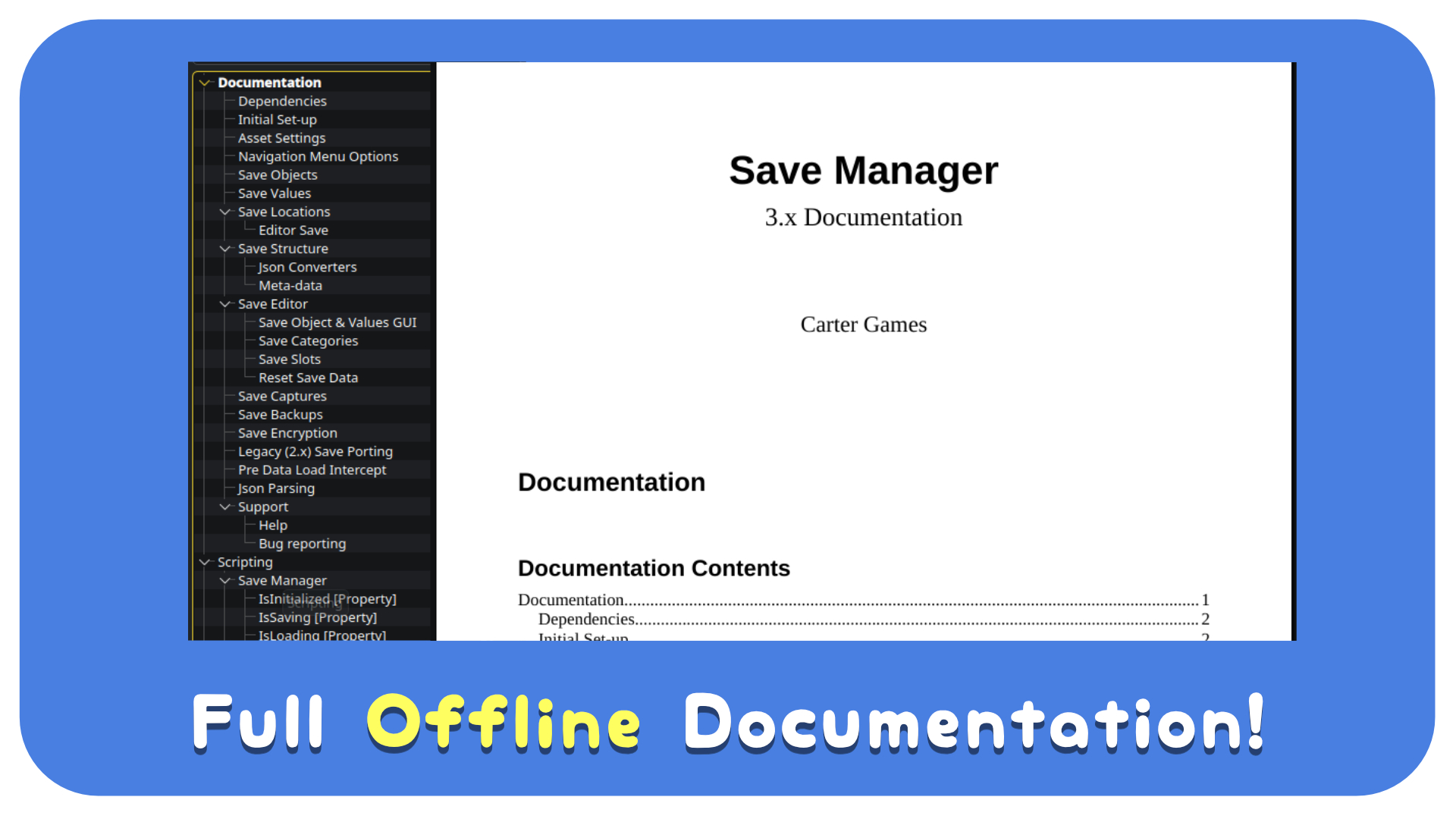Open Save Encryption bookmark
This screenshot has height=819, width=1456.
(x=287, y=434)
